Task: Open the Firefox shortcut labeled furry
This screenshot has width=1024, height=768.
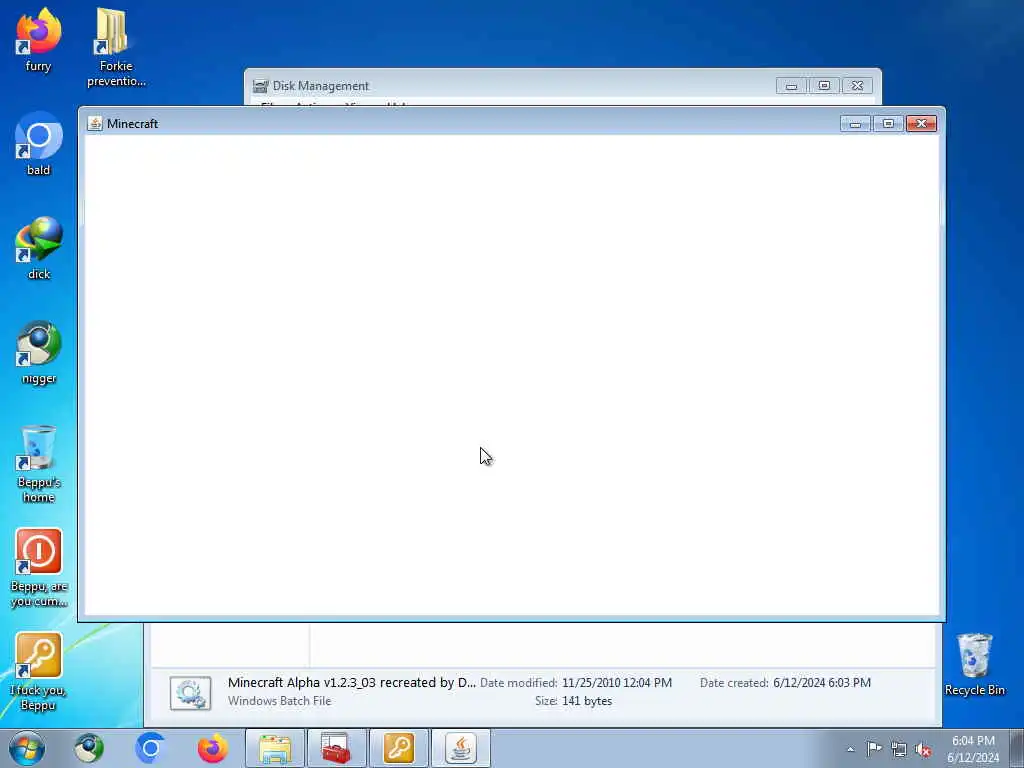Action: (x=39, y=40)
